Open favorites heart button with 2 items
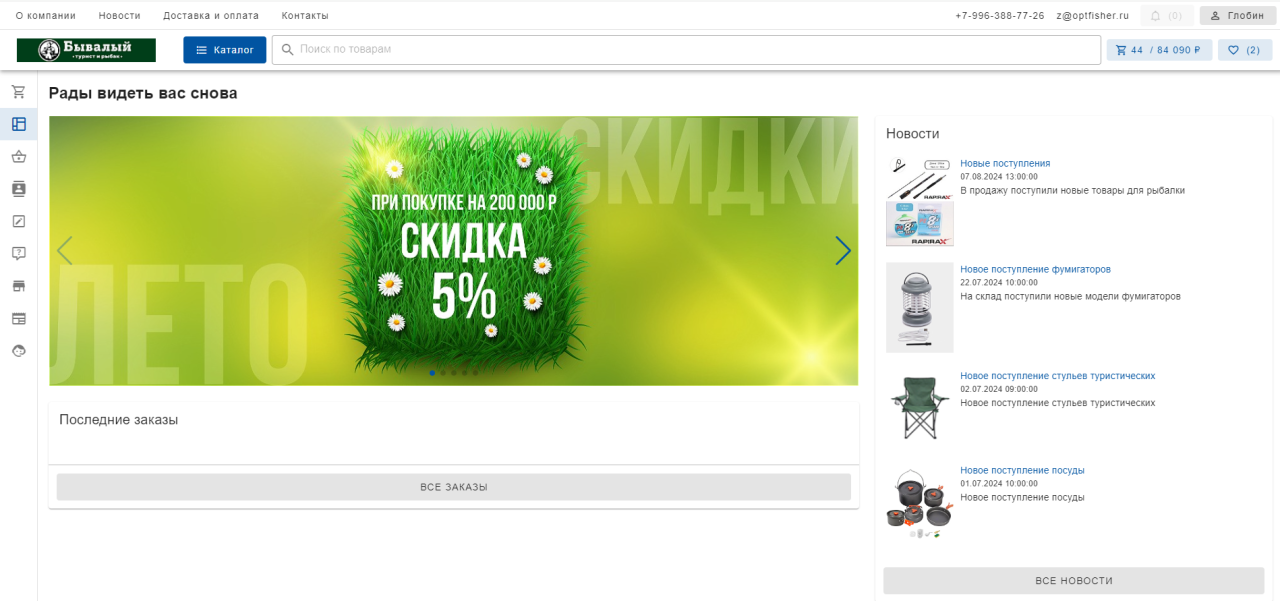The width and height of the screenshot is (1280, 601). coord(1244,50)
